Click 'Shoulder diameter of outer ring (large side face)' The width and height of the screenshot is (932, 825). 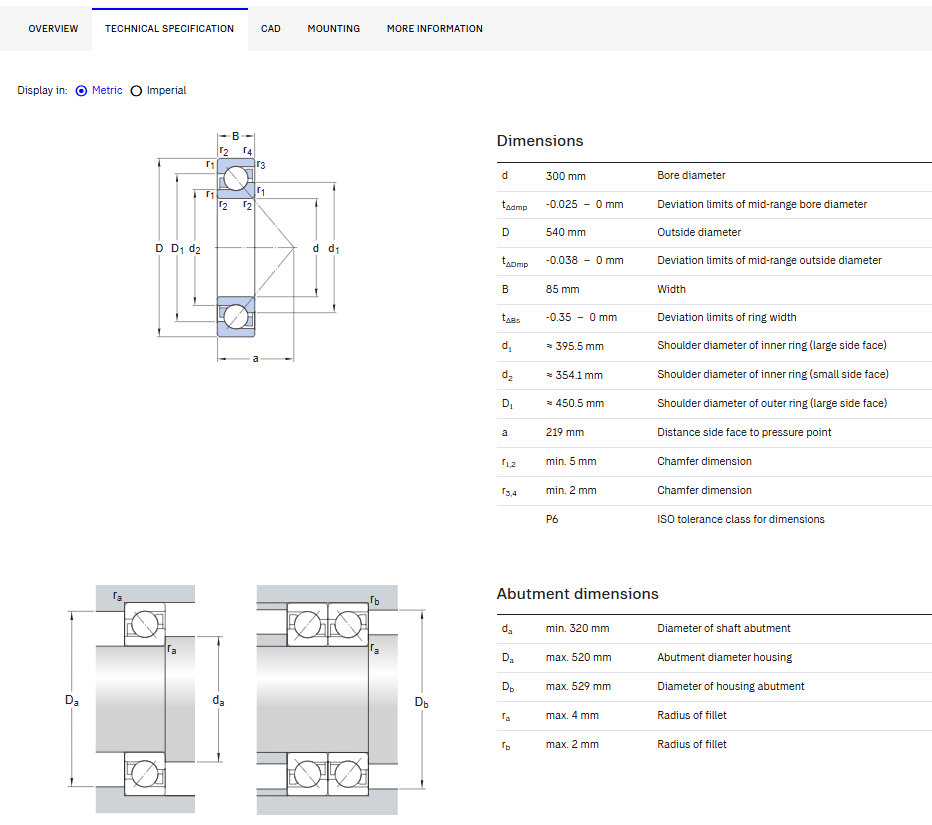[x=772, y=403]
